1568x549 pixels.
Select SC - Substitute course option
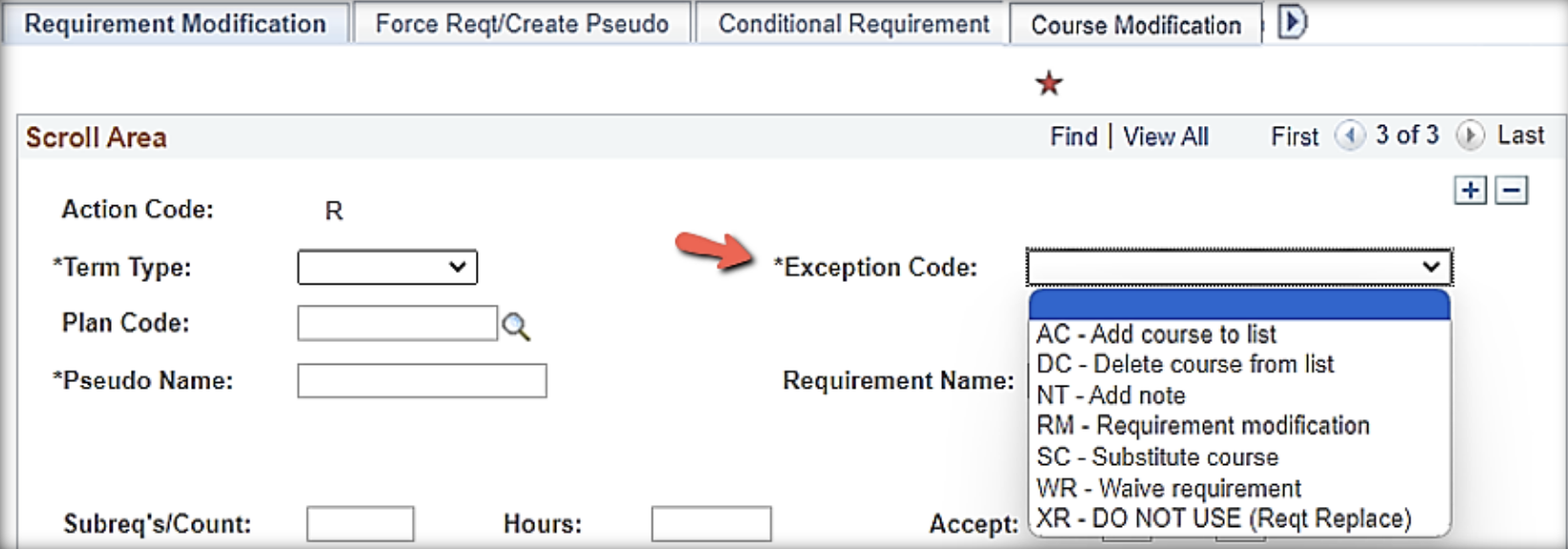1157,457
